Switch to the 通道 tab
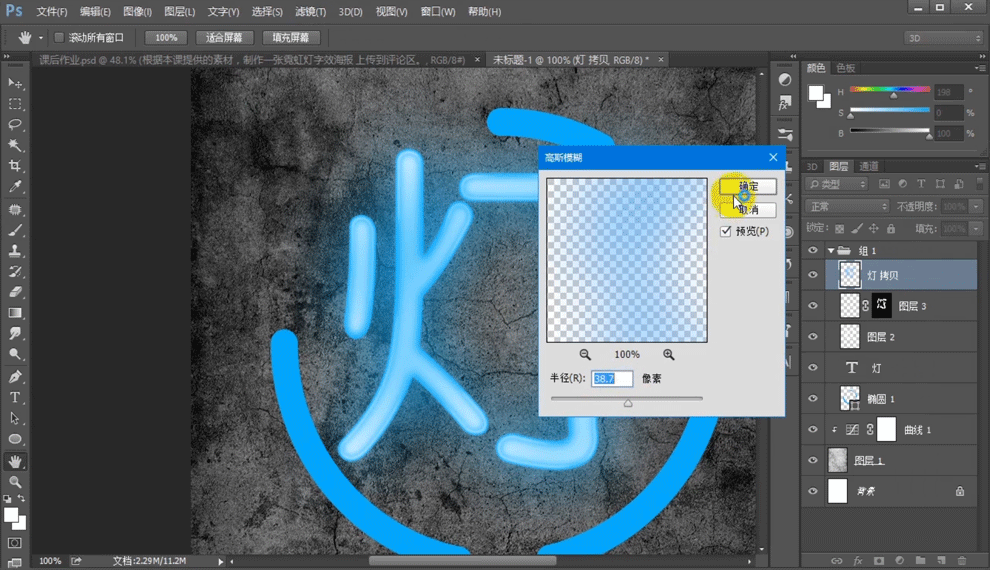The image size is (990, 570). 869,166
